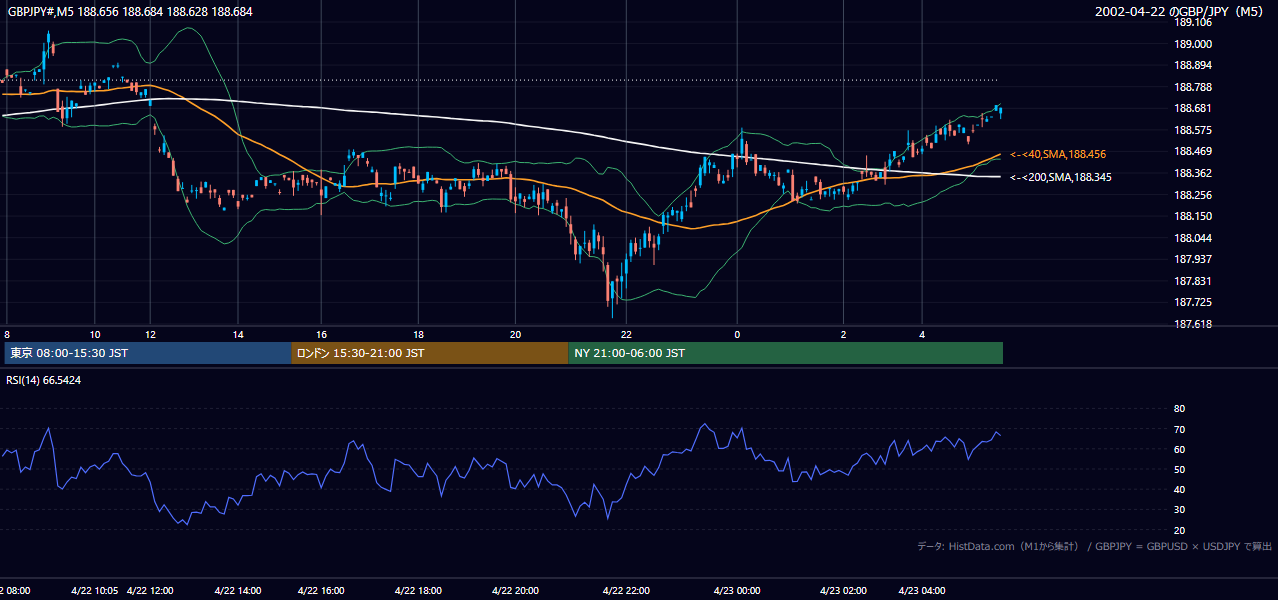The image size is (1278, 600).
Task: Click the hour marker 10 under the price chart
Action: coord(95,334)
